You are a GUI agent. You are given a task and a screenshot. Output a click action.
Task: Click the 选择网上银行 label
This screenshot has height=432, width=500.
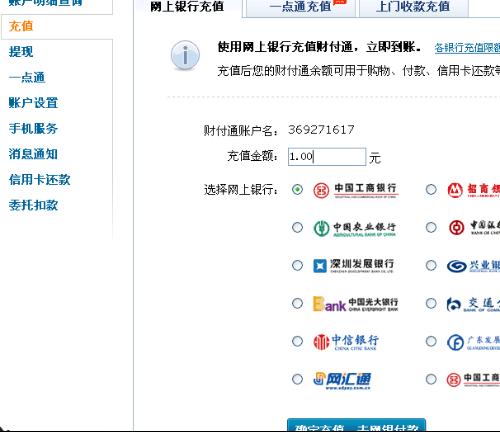[241, 190]
